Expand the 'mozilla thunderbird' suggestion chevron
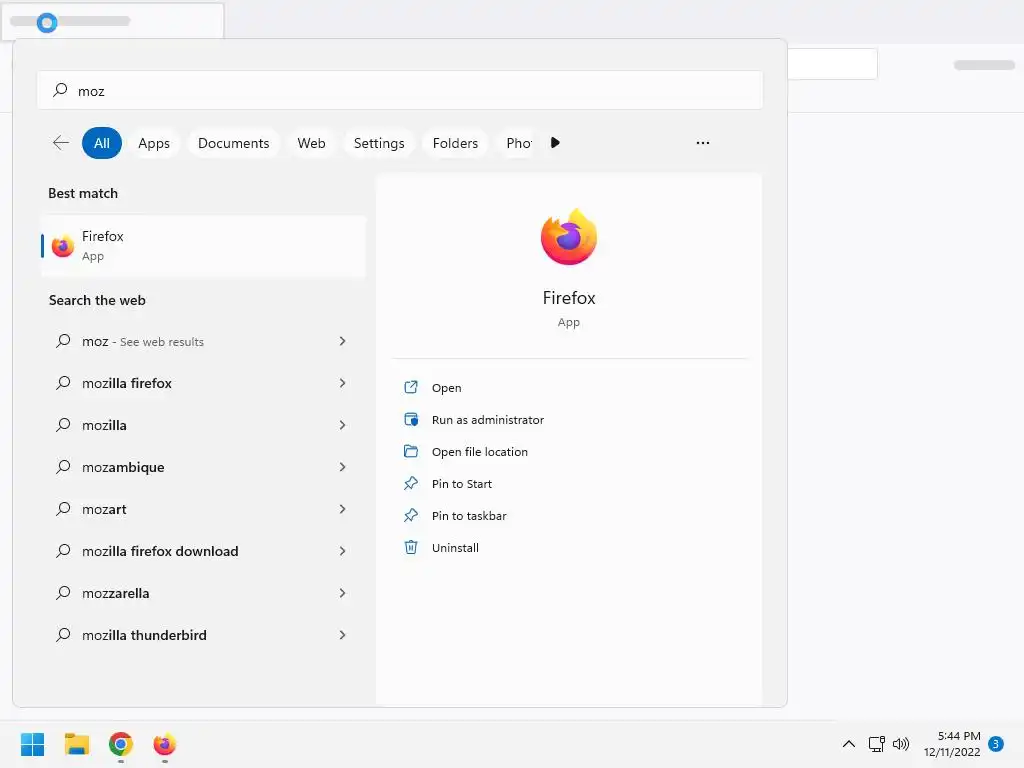The height and width of the screenshot is (768, 1024). 342,635
